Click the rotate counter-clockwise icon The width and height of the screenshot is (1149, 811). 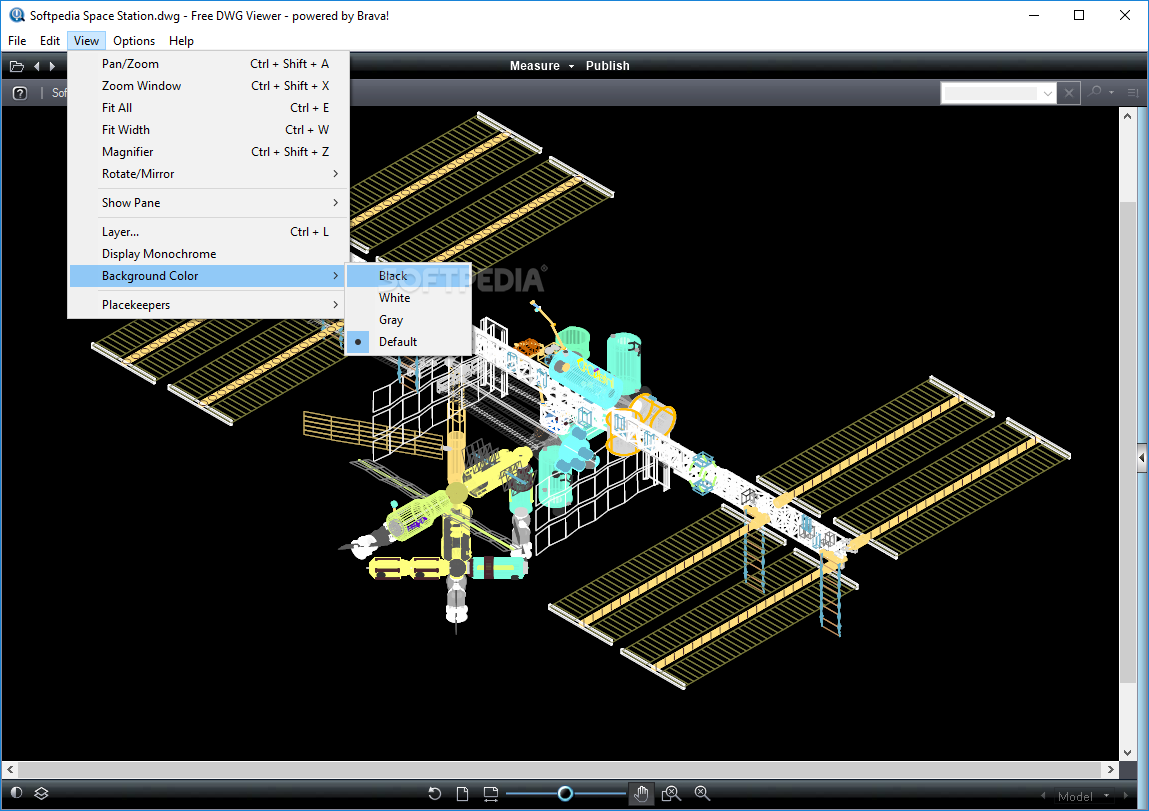(x=435, y=793)
